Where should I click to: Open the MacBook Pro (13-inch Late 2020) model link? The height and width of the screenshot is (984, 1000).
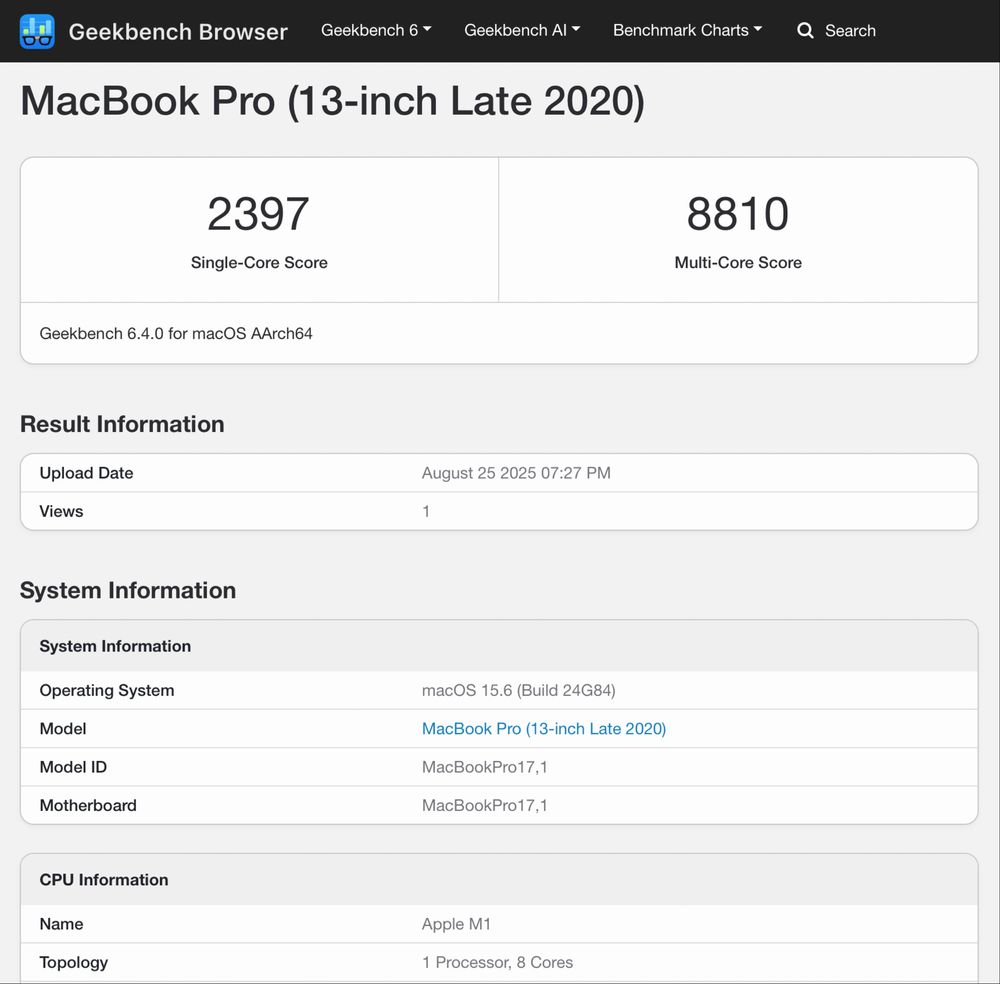544,728
